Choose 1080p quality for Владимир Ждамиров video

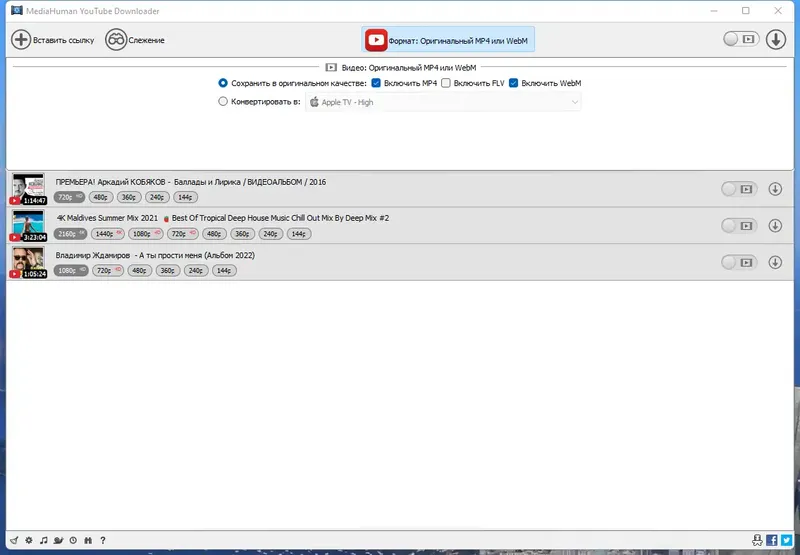pyautogui.click(x=71, y=270)
